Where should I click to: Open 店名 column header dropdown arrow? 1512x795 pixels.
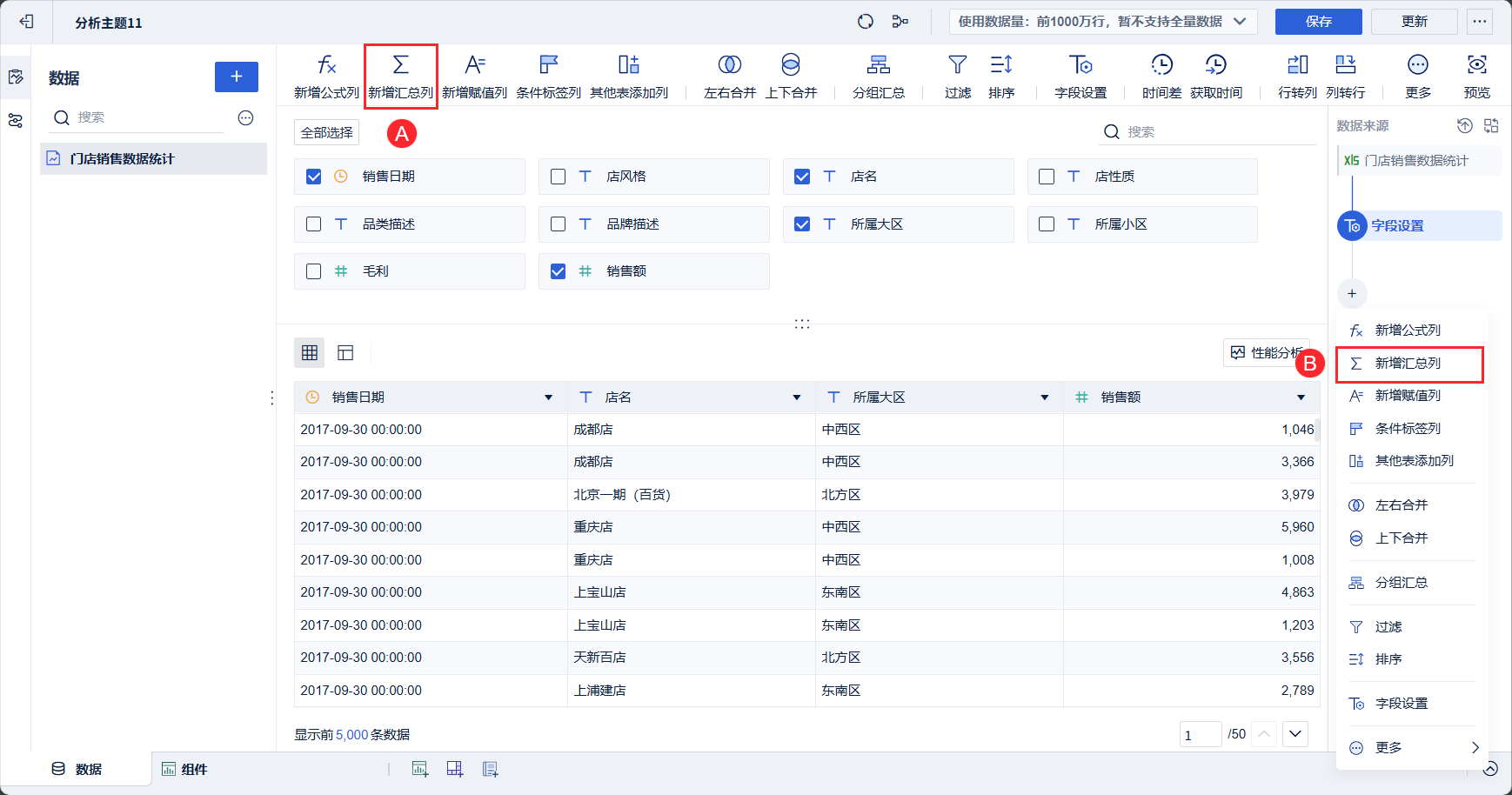point(796,397)
